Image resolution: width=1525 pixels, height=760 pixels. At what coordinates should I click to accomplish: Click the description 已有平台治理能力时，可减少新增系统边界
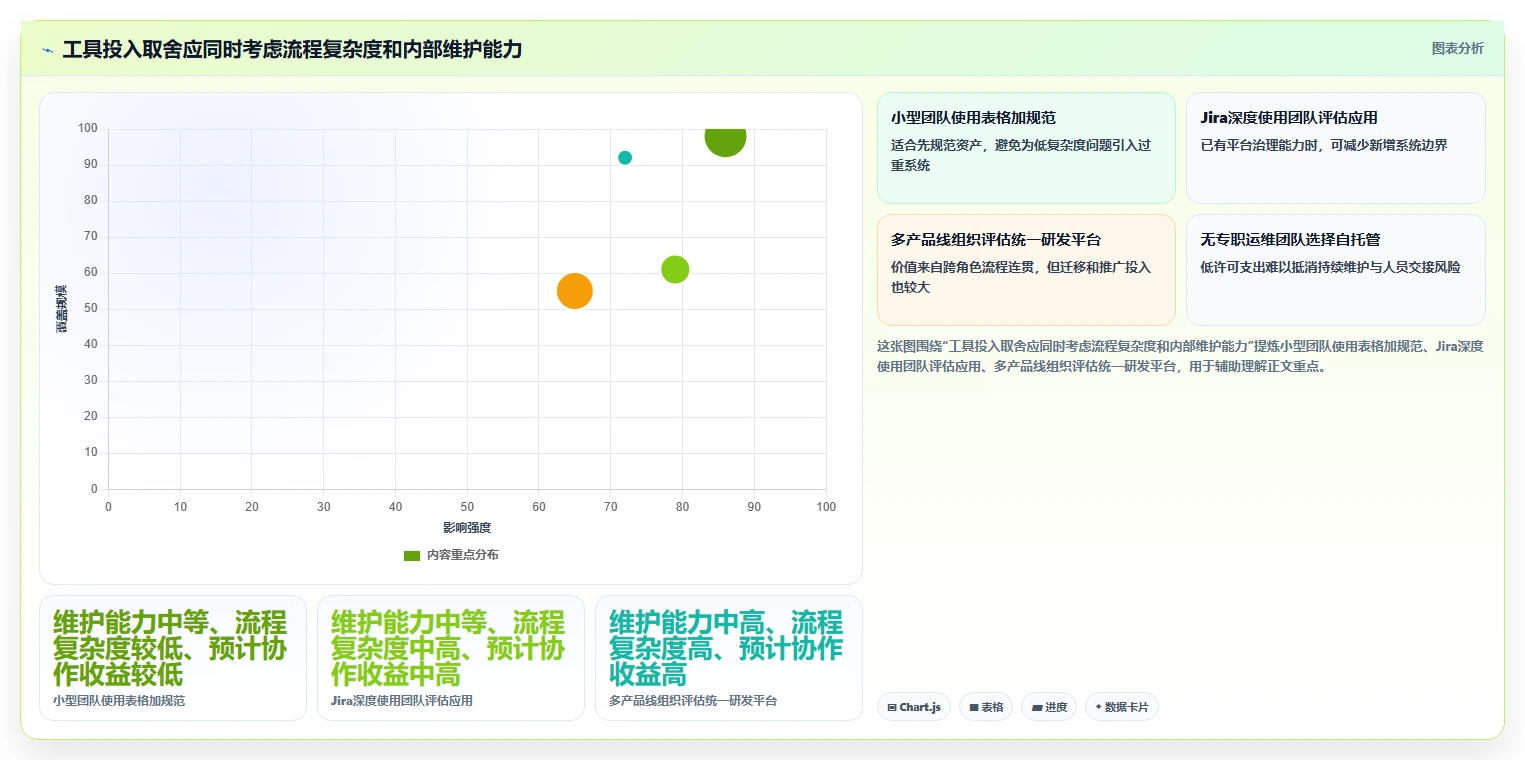coord(1324,145)
